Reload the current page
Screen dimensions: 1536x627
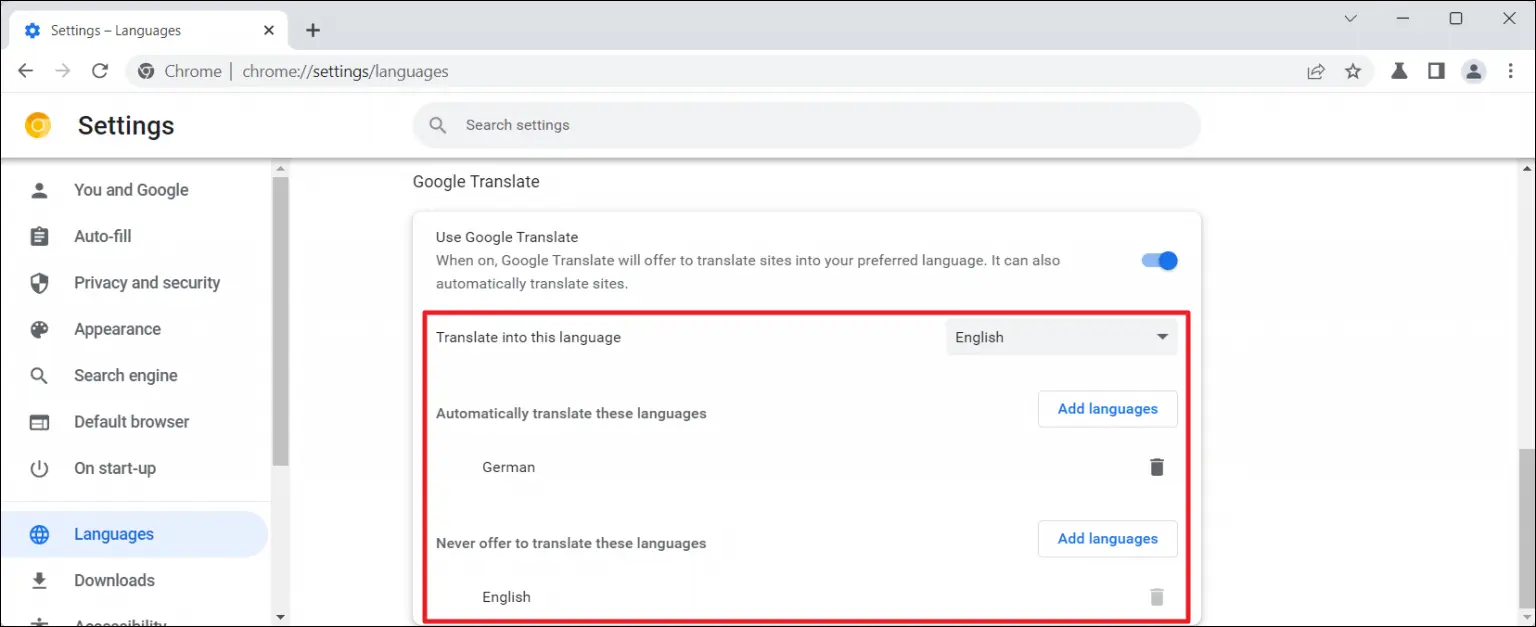pyautogui.click(x=100, y=71)
